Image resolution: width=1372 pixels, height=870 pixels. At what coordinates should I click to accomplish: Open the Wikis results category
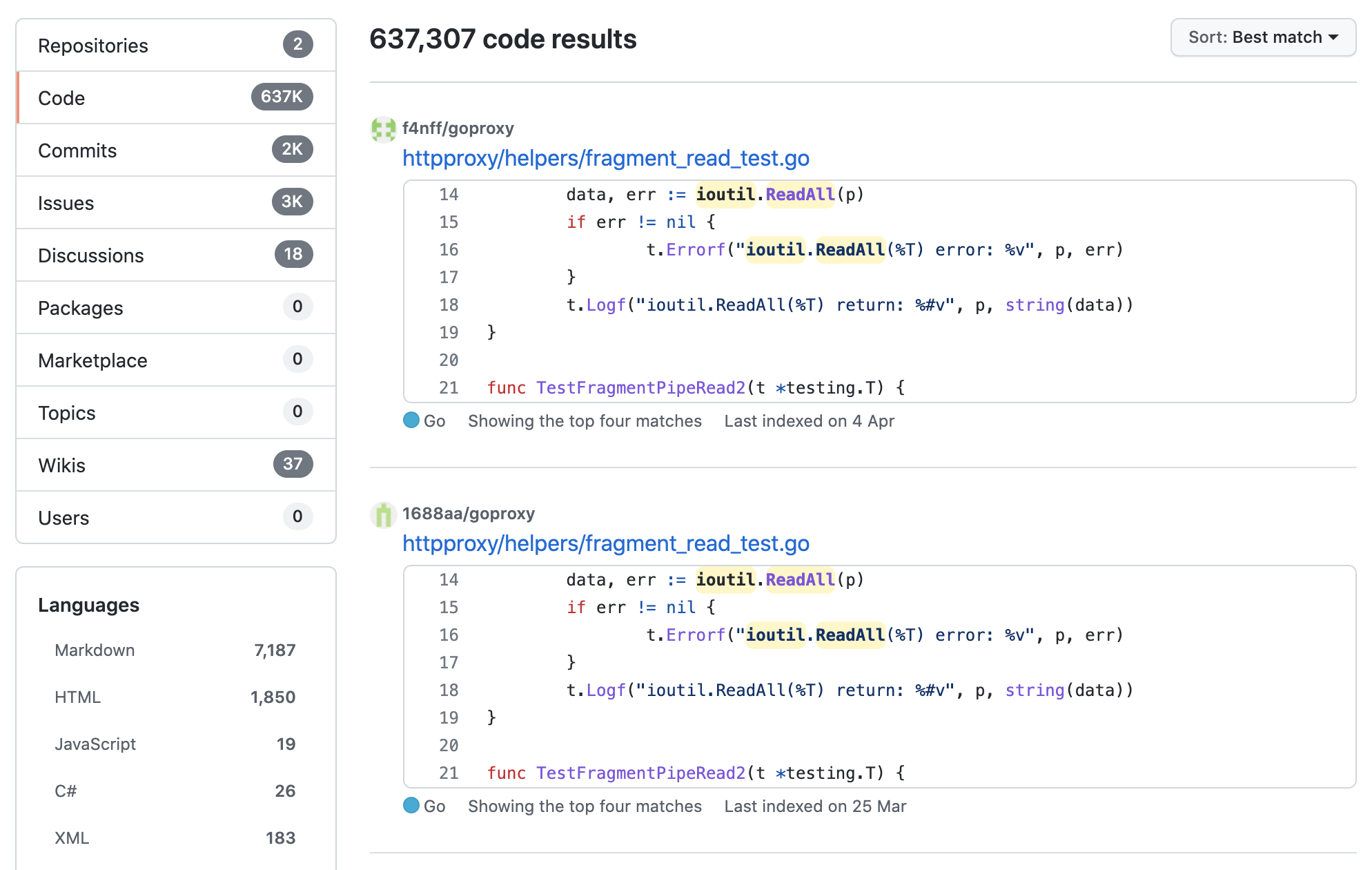(x=175, y=465)
